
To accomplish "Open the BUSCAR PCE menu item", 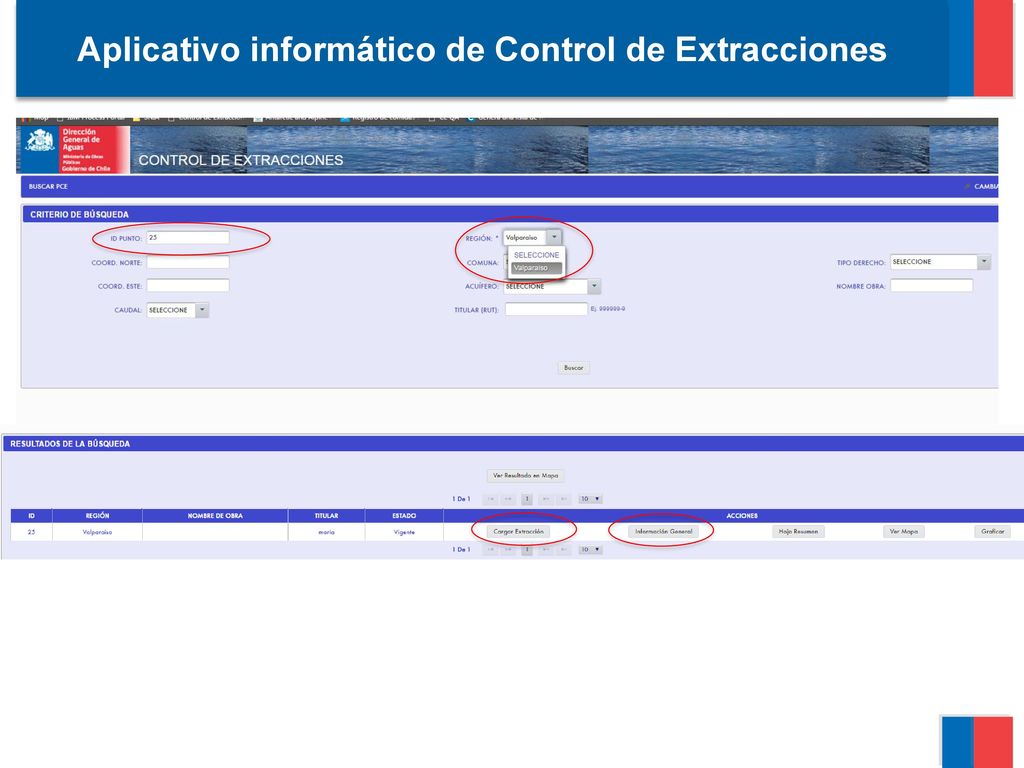I will coord(48,187).
